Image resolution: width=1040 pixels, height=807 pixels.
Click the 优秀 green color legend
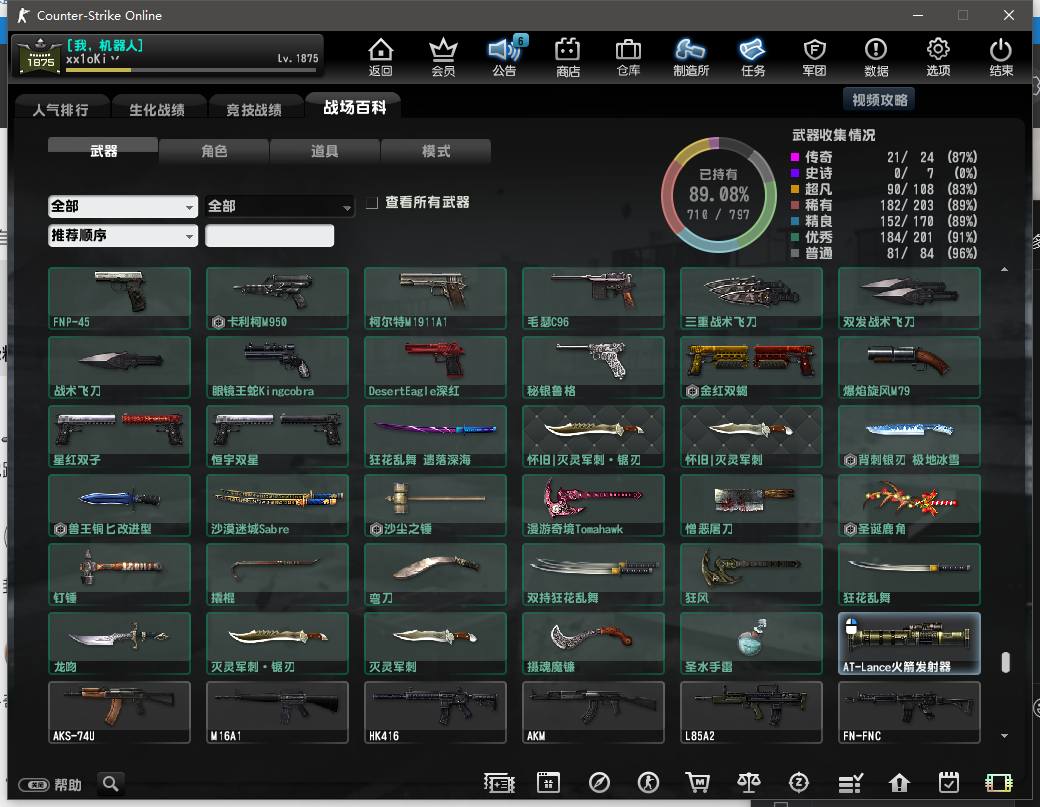pos(795,237)
